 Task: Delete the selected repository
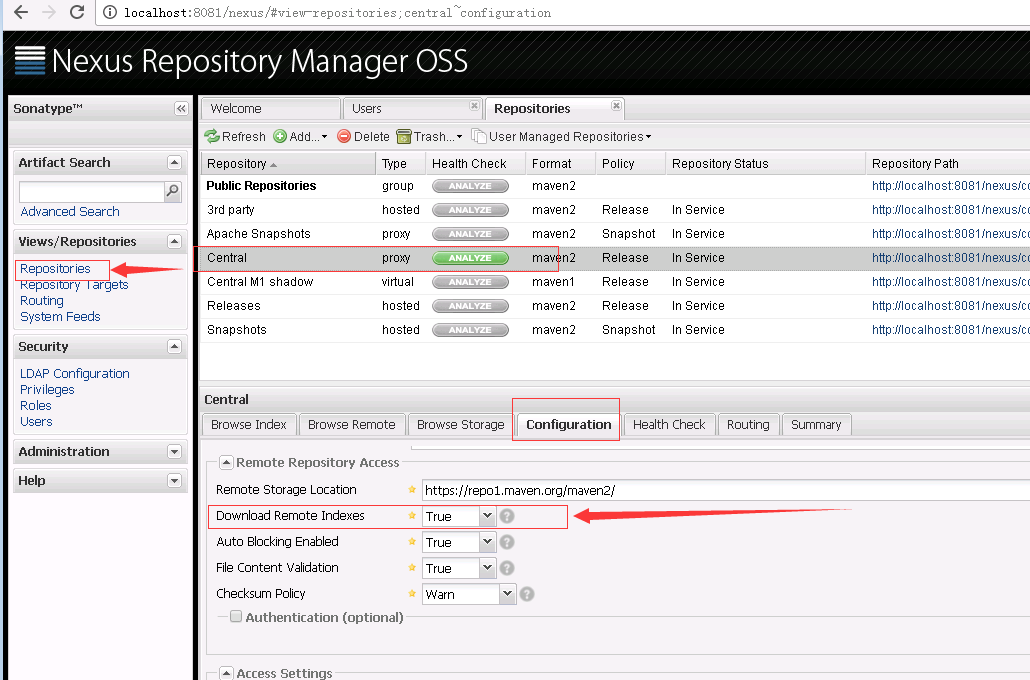[x=363, y=137]
